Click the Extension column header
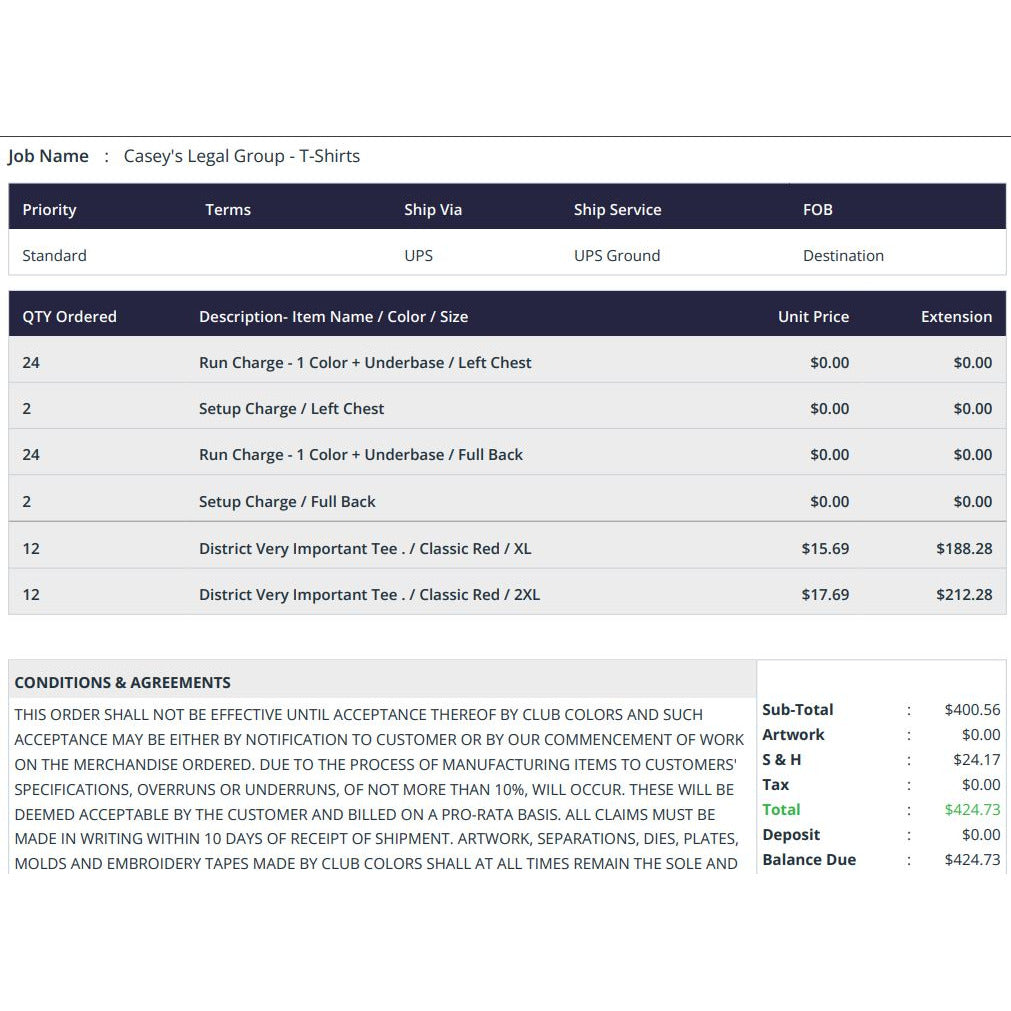 point(957,317)
